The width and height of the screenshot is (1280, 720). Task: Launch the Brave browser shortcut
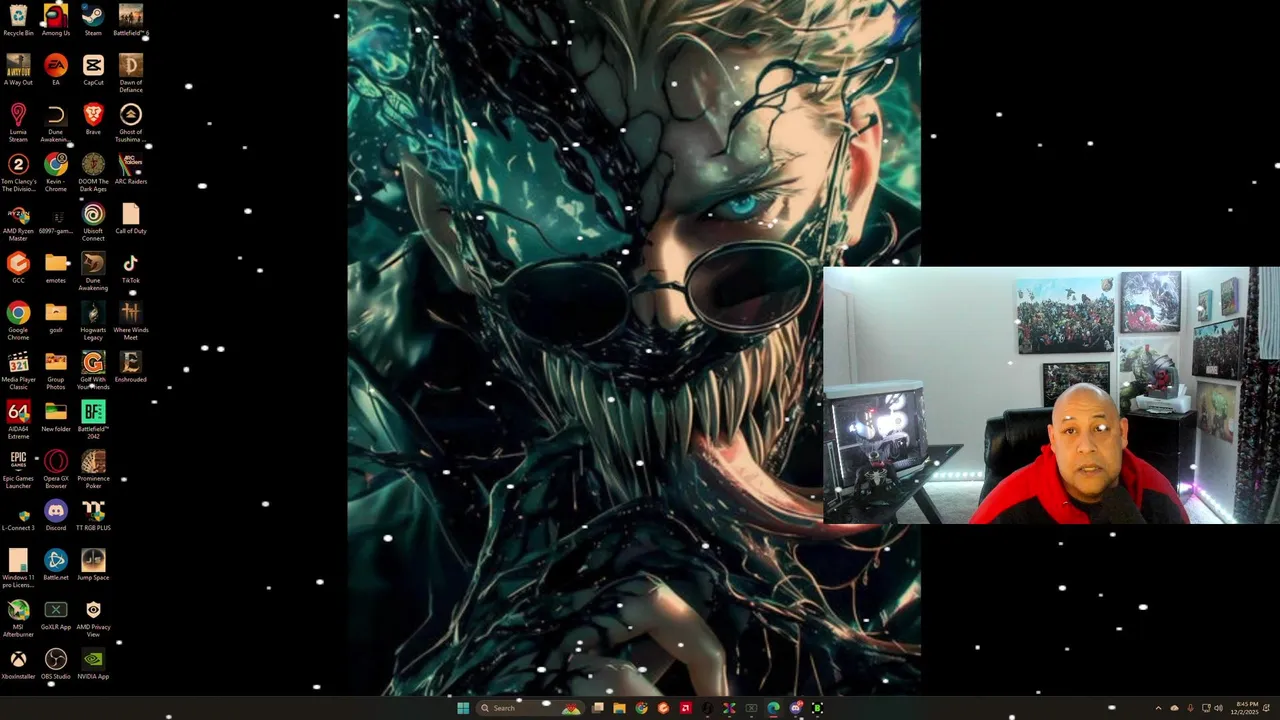93,119
